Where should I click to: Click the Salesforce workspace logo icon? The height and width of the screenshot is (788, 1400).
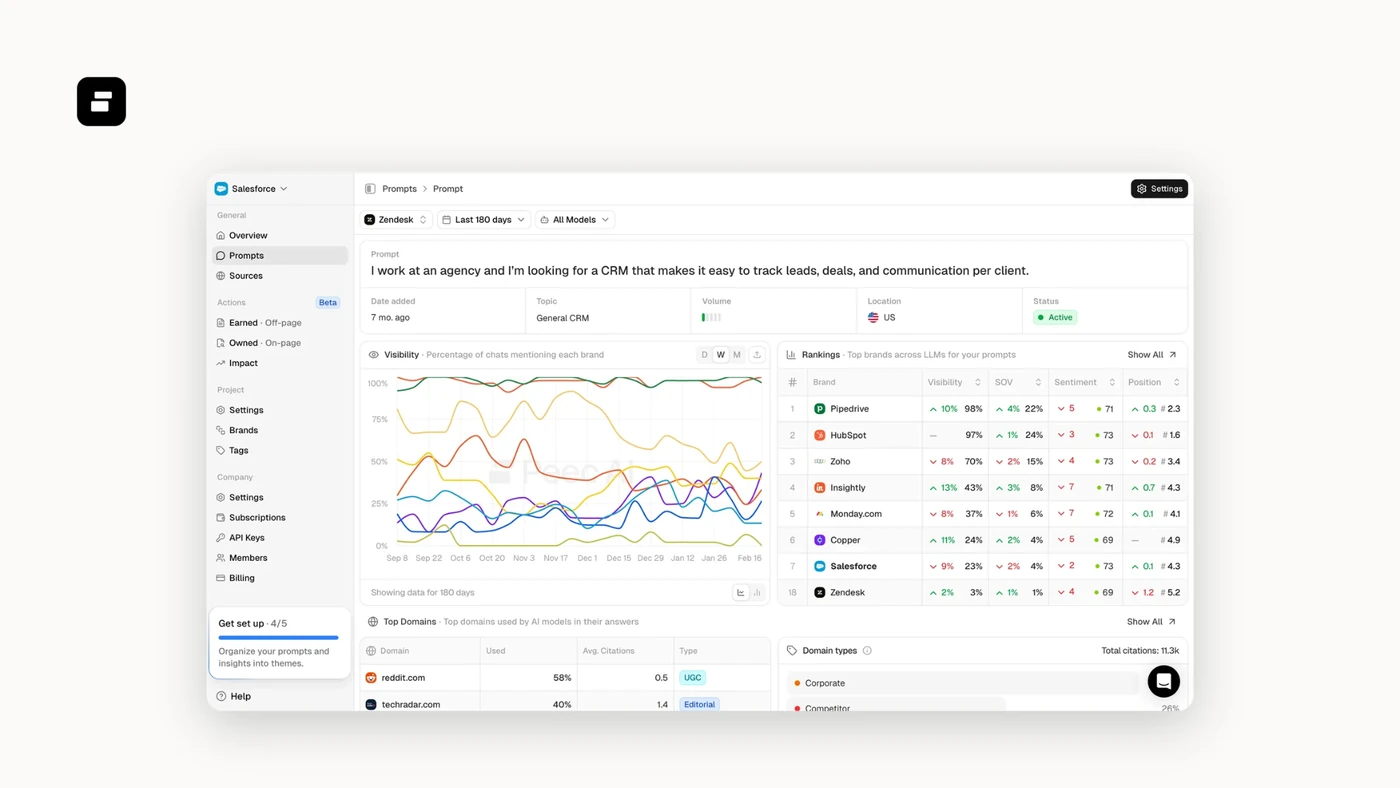[x=221, y=189]
